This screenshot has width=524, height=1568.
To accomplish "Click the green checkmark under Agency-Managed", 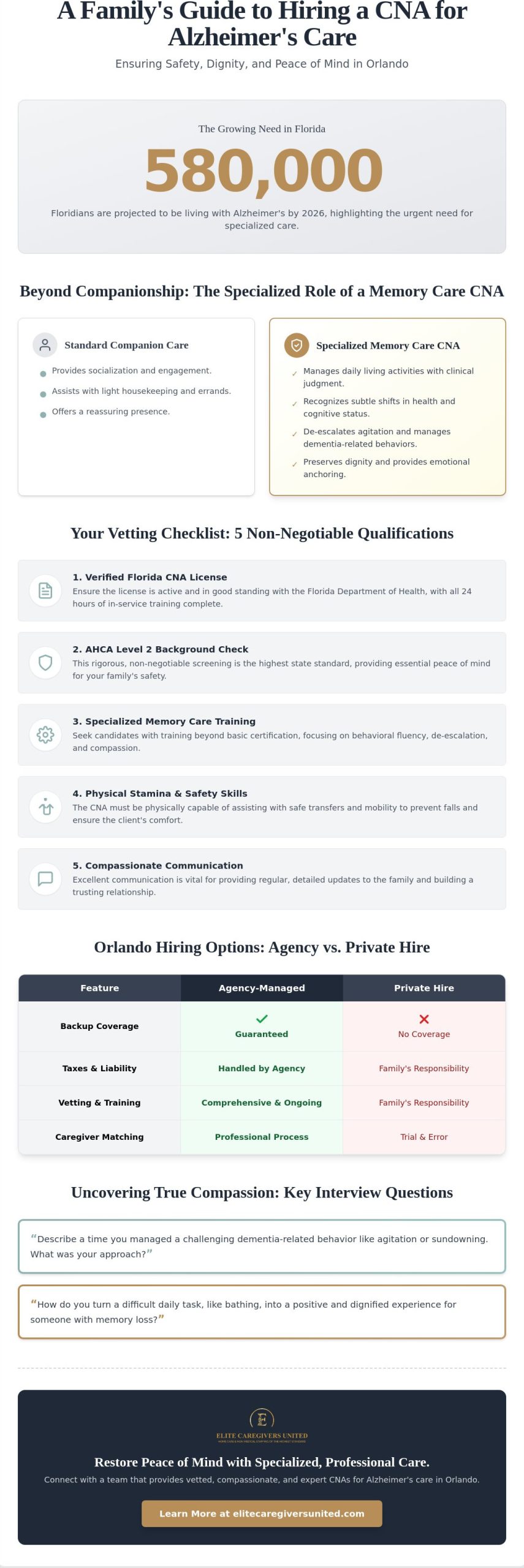I will [262, 1019].
